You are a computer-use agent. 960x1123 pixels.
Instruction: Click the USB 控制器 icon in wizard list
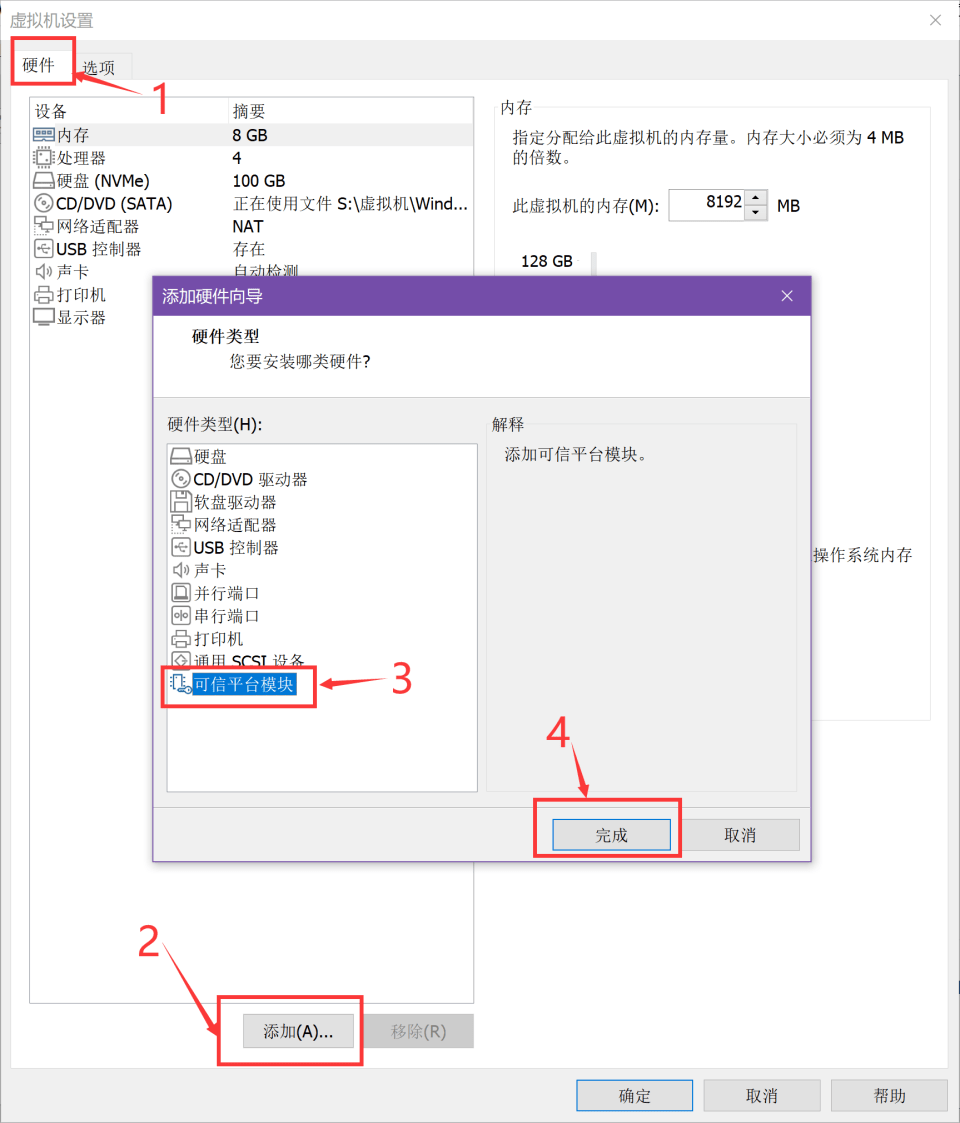pyautogui.click(x=181, y=547)
